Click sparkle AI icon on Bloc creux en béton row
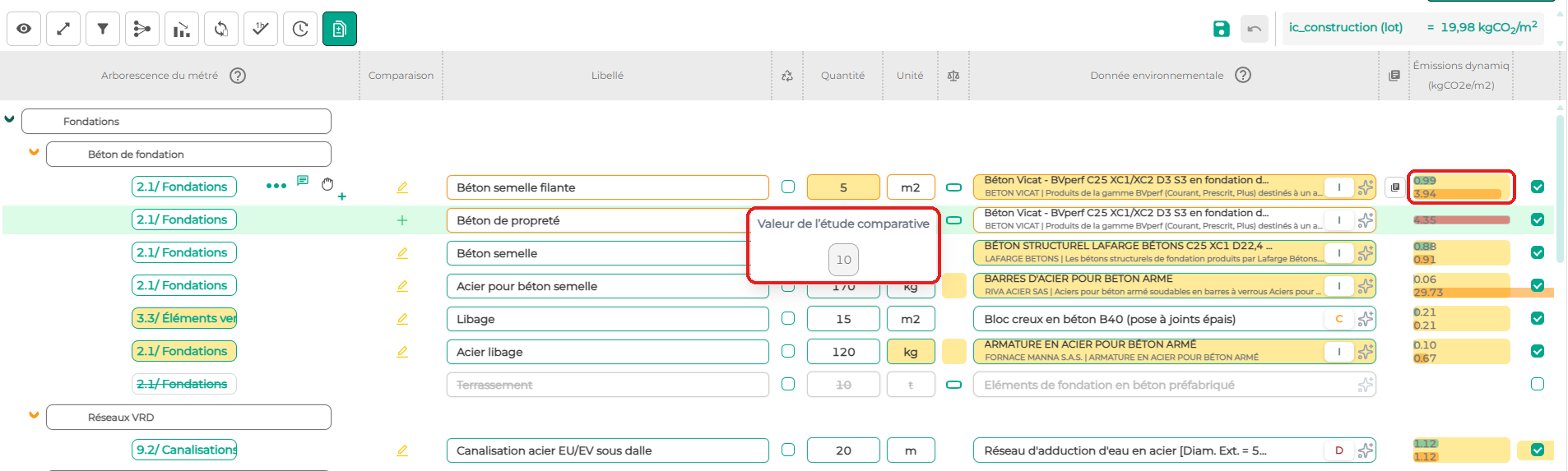The image size is (1568, 471). click(1366, 319)
